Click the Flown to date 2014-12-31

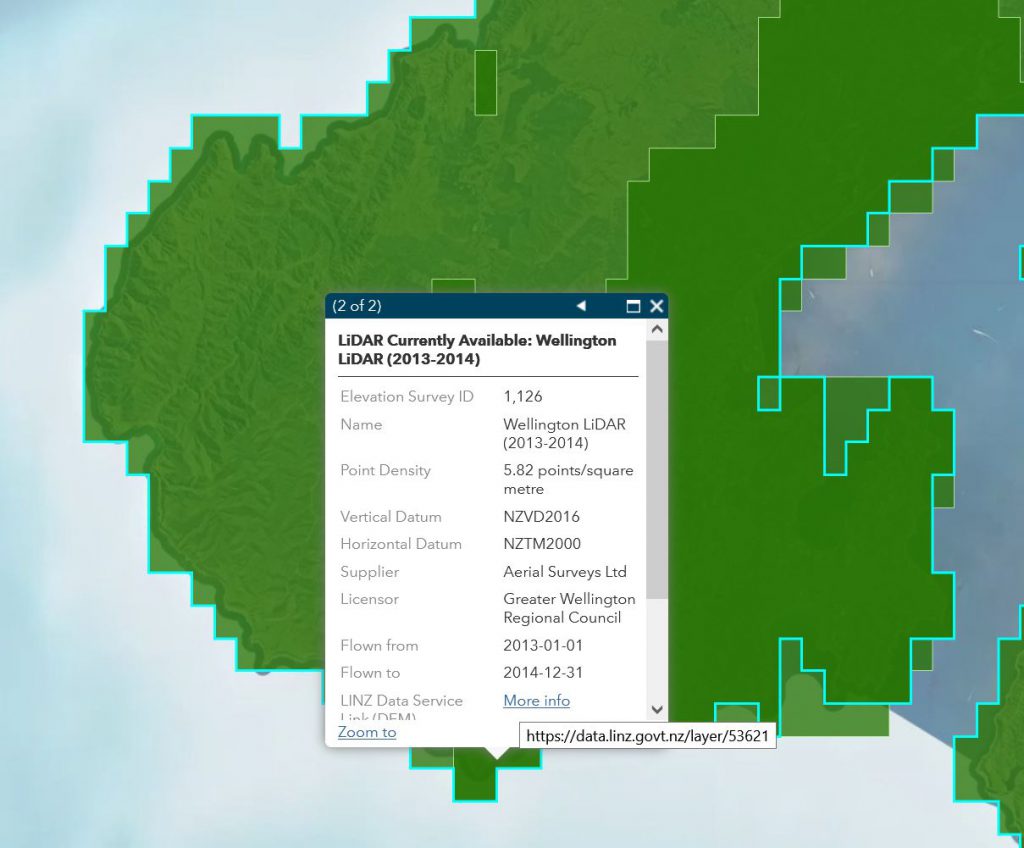pos(542,673)
